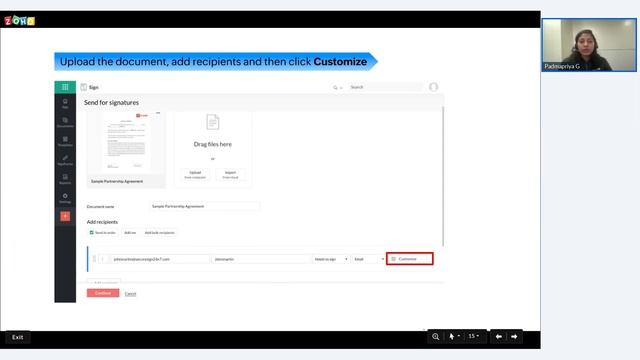Open the slide number 15 dropdown
The height and width of the screenshot is (360, 640).
click(473, 336)
